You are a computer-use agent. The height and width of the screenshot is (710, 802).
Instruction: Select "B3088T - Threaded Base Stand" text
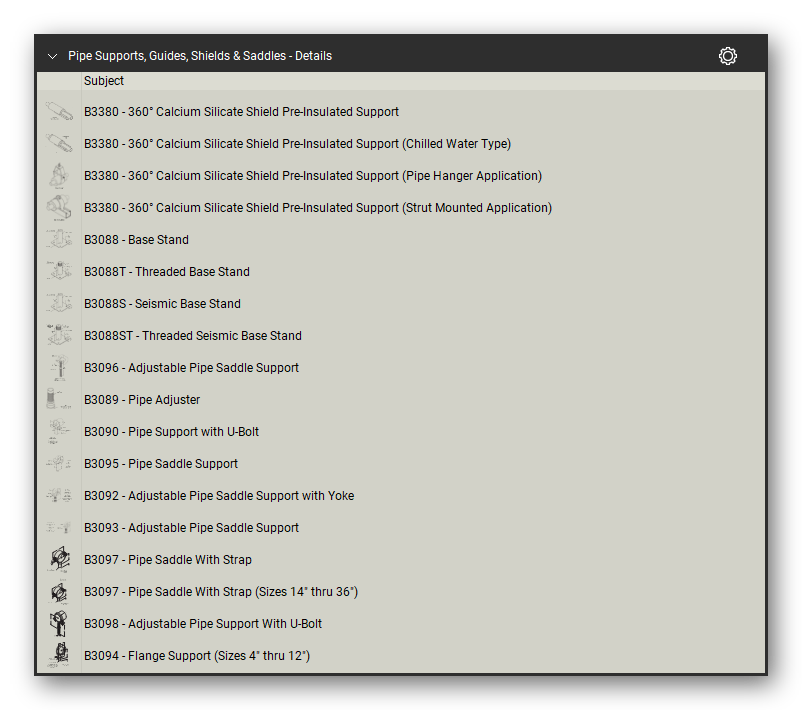167,272
